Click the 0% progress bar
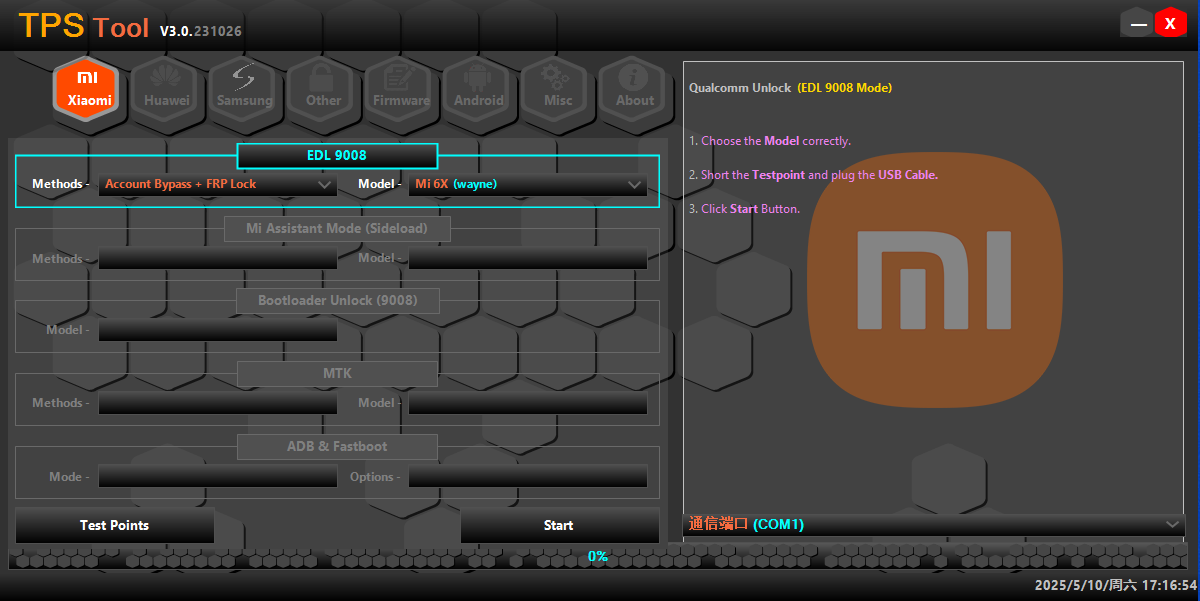The width and height of the screenshot is (1200, 601). click(x=598, y=557)
